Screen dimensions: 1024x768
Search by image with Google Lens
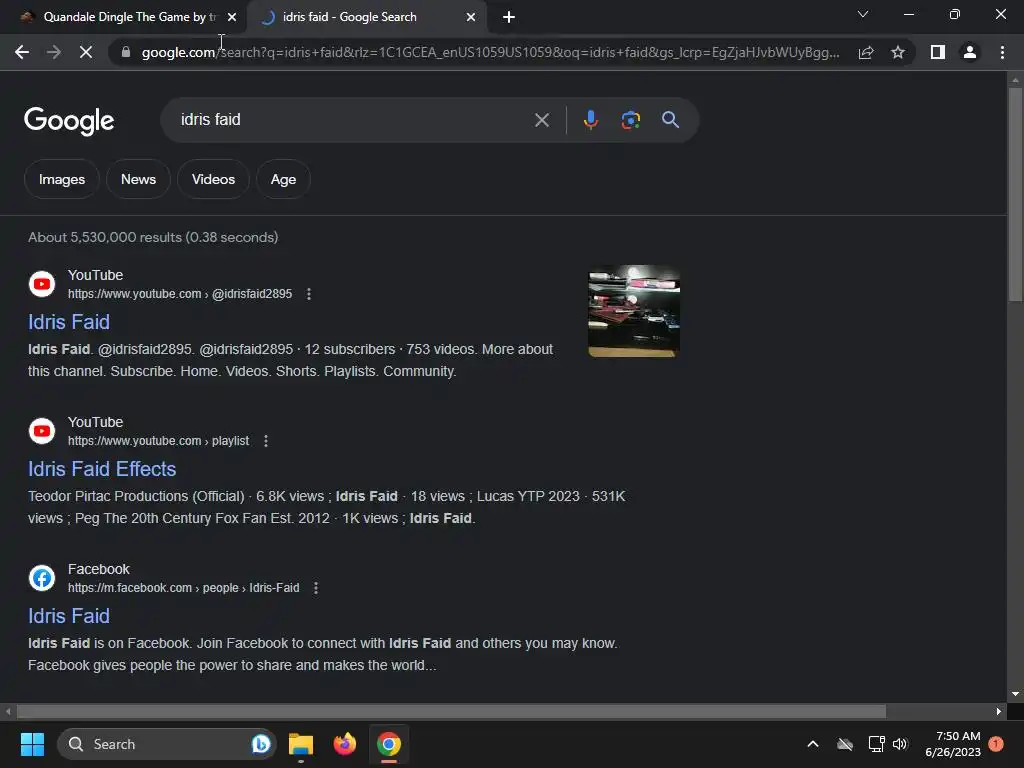(x=630, y=120)
